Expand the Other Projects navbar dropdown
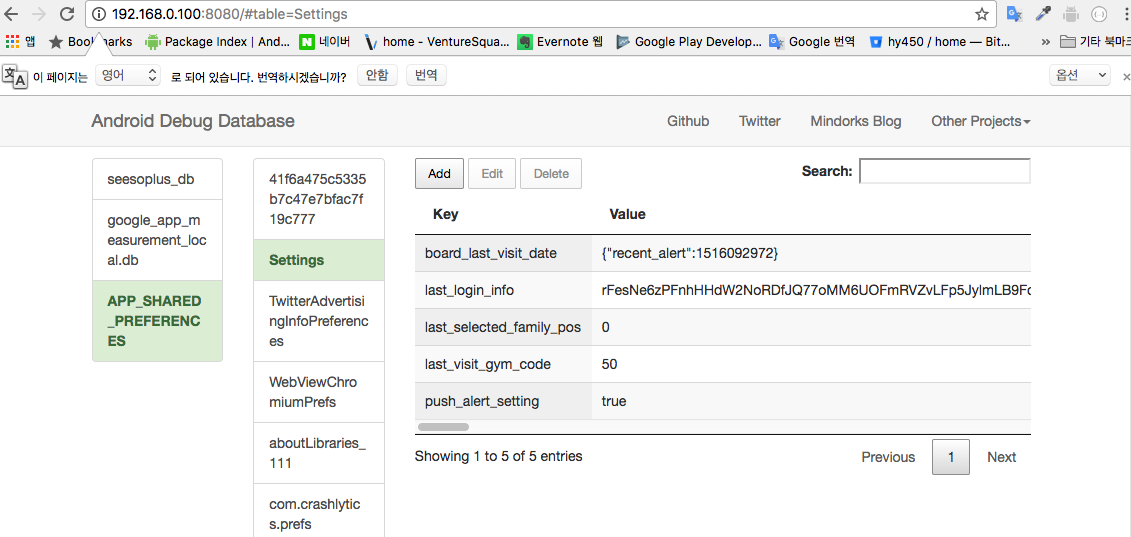 pos(980,121)
